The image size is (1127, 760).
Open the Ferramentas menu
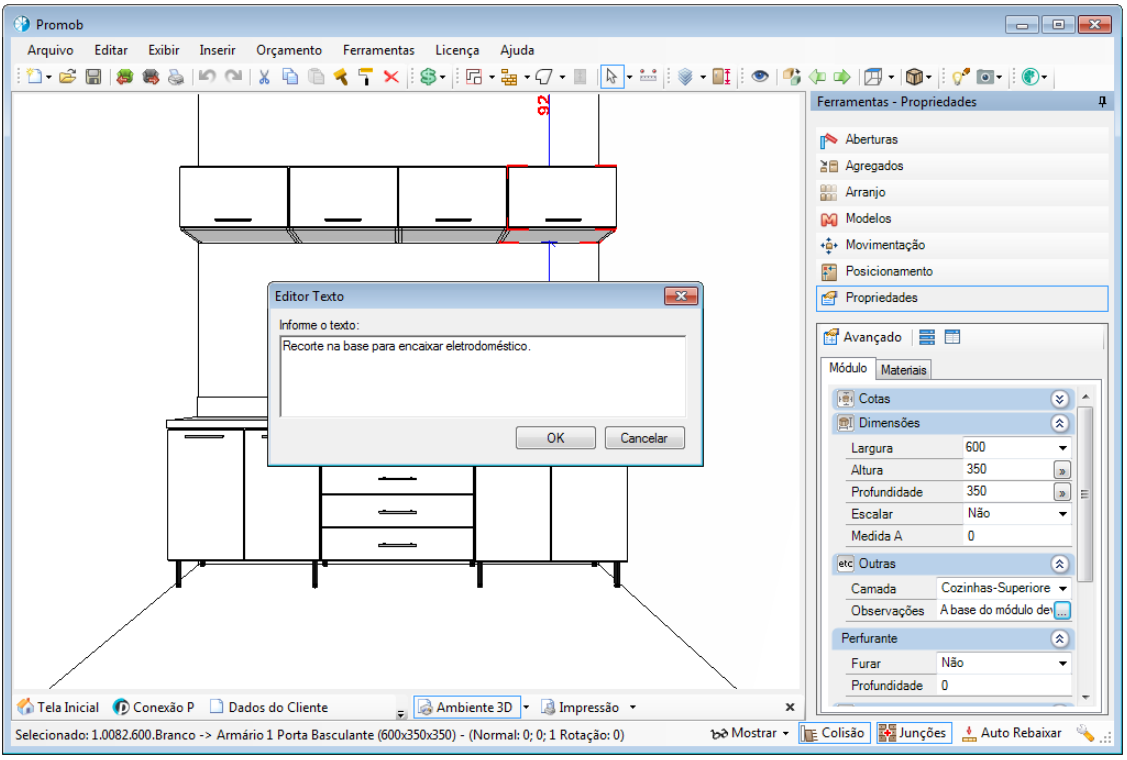tap(379, 50)
